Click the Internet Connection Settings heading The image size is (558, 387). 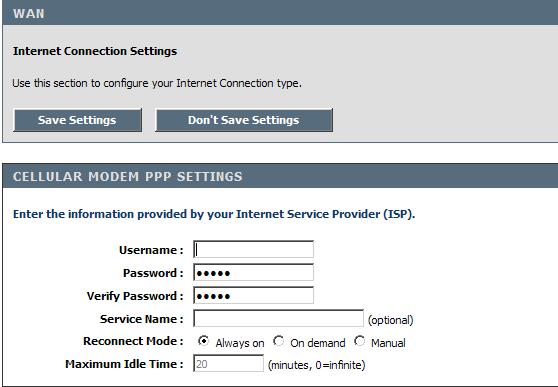pyautogui.click(x=95, y=51)
